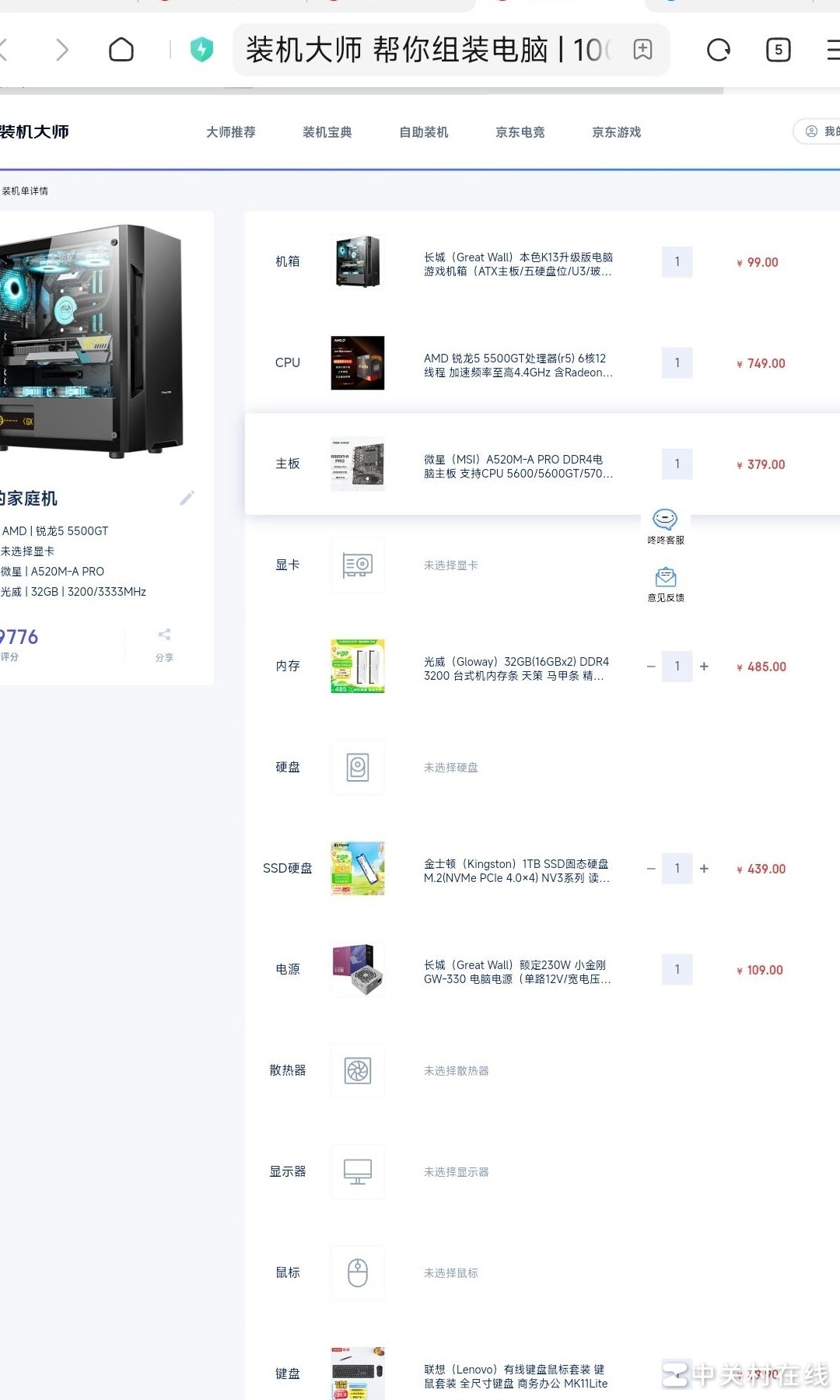The width and height of the screenshot is (840, 1400).
Task: Open the MSI A520M-A PRO motherboard thumbnail
Action: [x=358, y=464]
